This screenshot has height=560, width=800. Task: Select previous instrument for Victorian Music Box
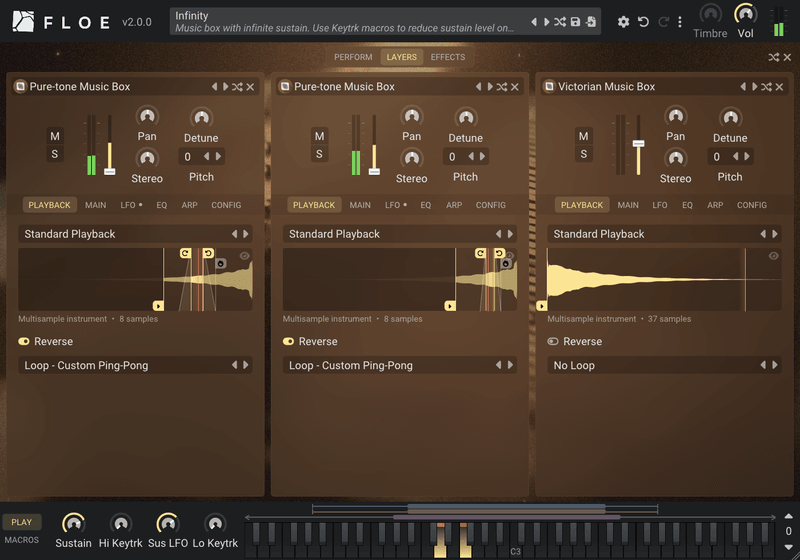[x=743, y=87]
